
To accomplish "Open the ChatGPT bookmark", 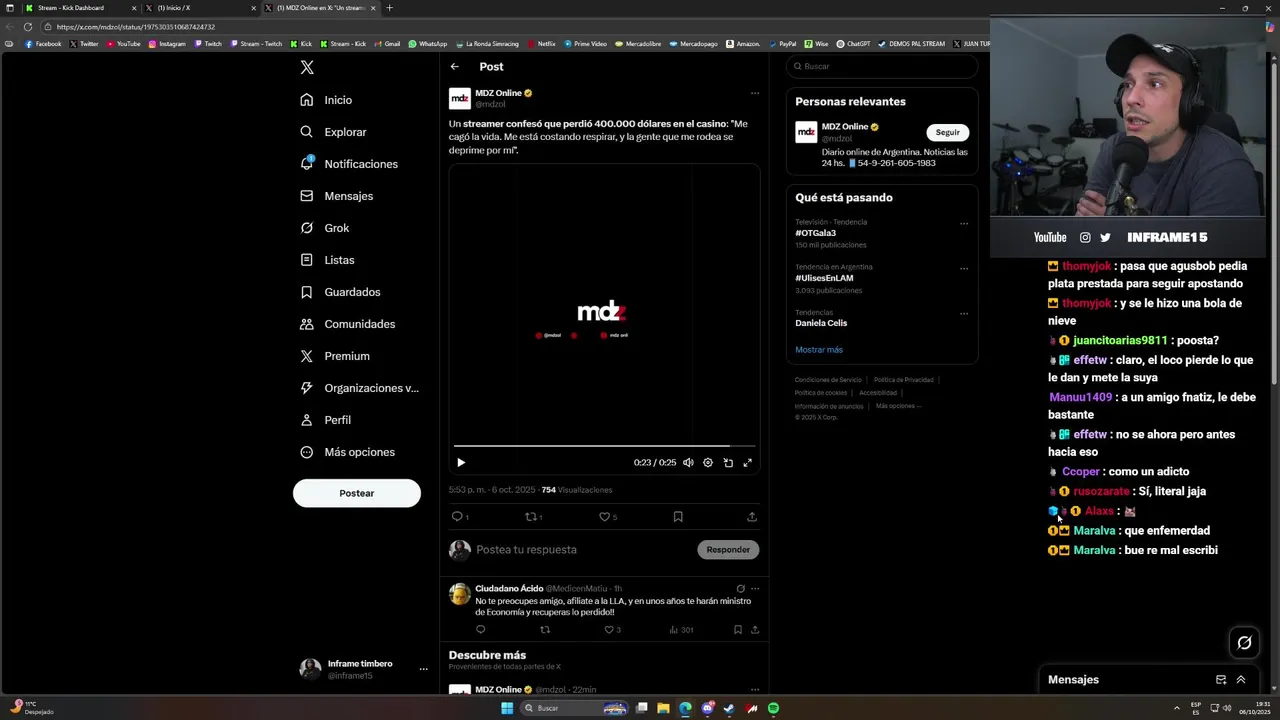I will (x=852, y=44).
